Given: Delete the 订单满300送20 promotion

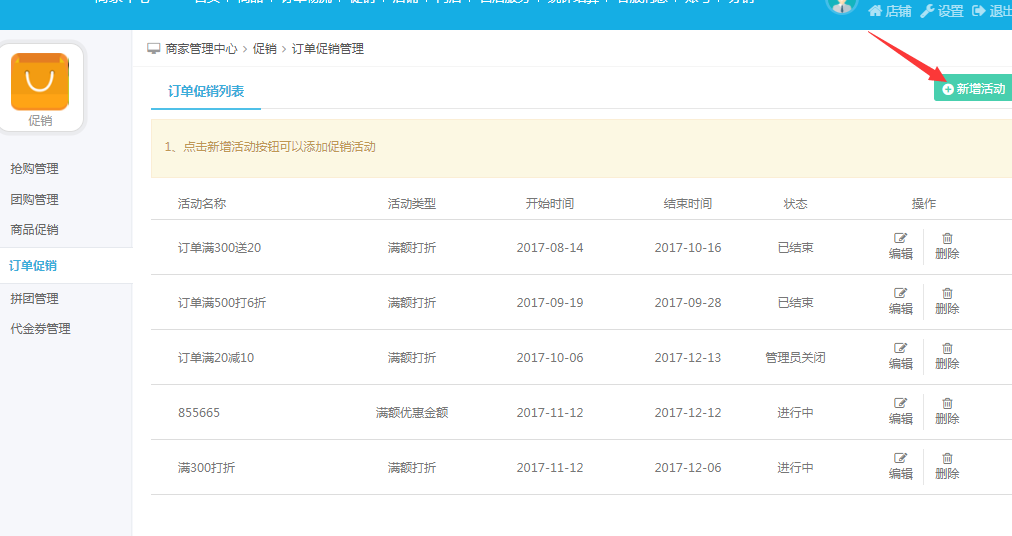Looking at the screenshot, I should coord(947,246).
